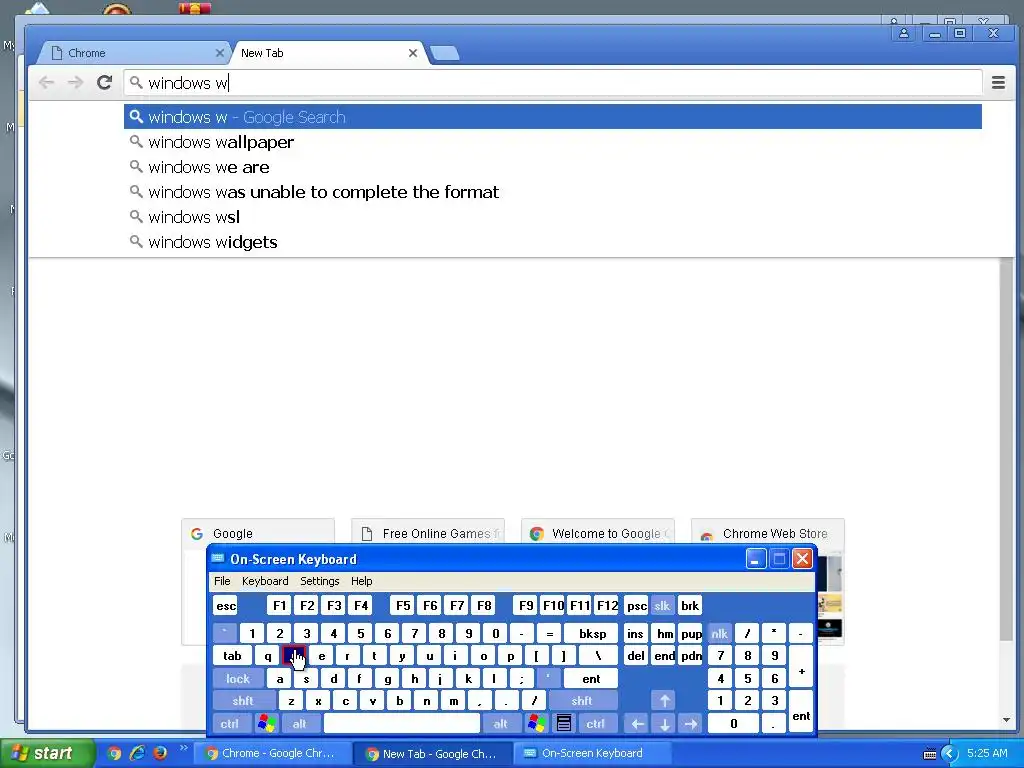Choose the 'windows wsl' suggestion

(552, 217)
